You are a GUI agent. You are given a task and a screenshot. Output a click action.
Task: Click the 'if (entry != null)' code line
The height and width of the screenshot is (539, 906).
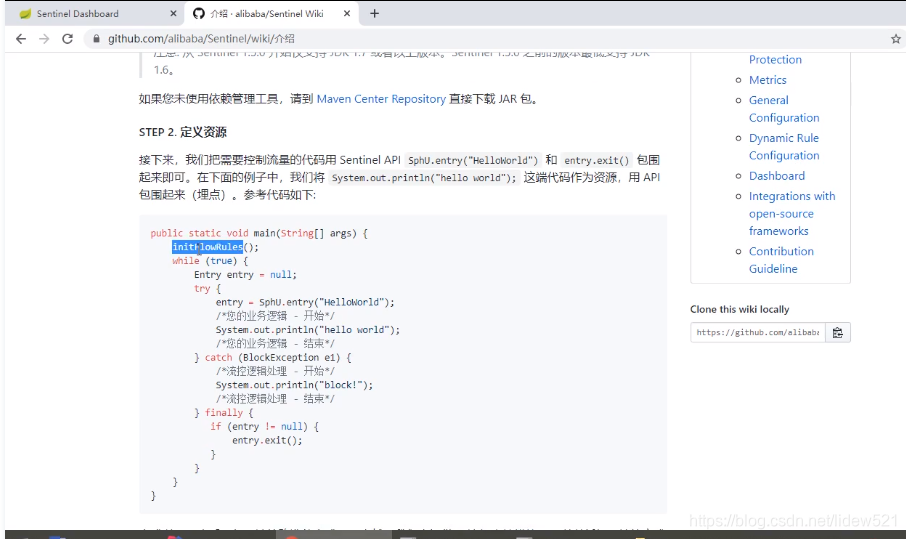click(x=265, y=426)
